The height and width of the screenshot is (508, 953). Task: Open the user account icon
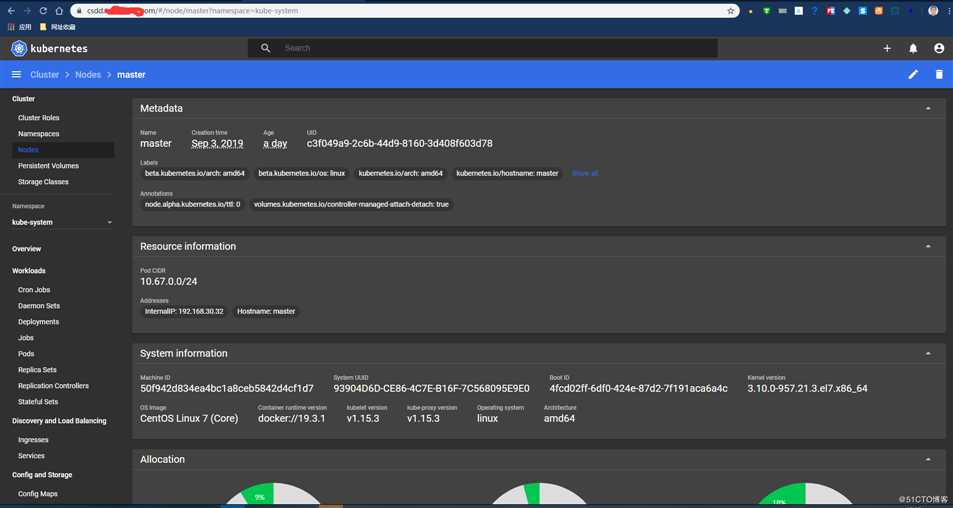[x=939, y=48]
